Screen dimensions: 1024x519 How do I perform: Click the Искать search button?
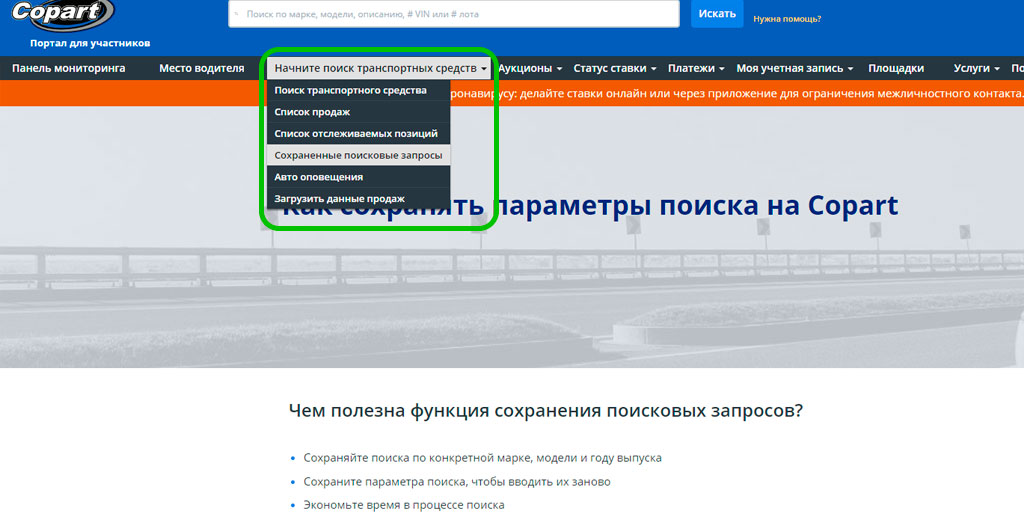pos(717,14)
